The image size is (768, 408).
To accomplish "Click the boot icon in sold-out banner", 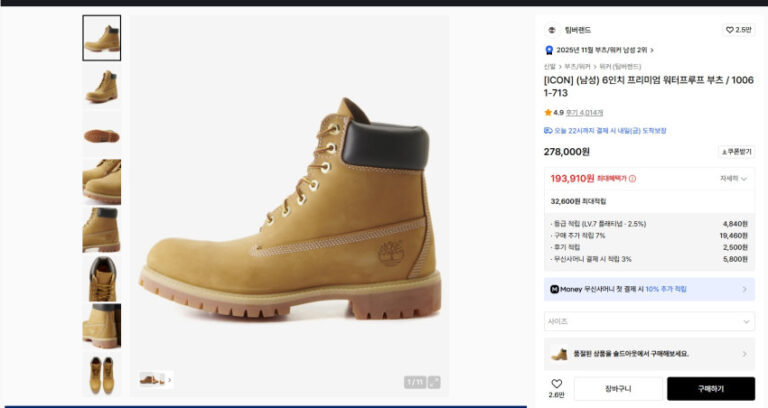I will point(559,353).
